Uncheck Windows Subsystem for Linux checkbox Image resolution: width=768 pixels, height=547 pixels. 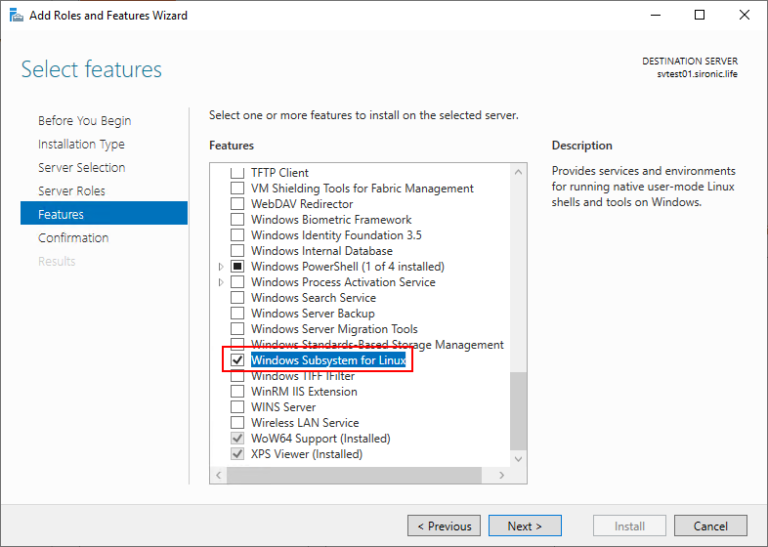tap(237, 360)
